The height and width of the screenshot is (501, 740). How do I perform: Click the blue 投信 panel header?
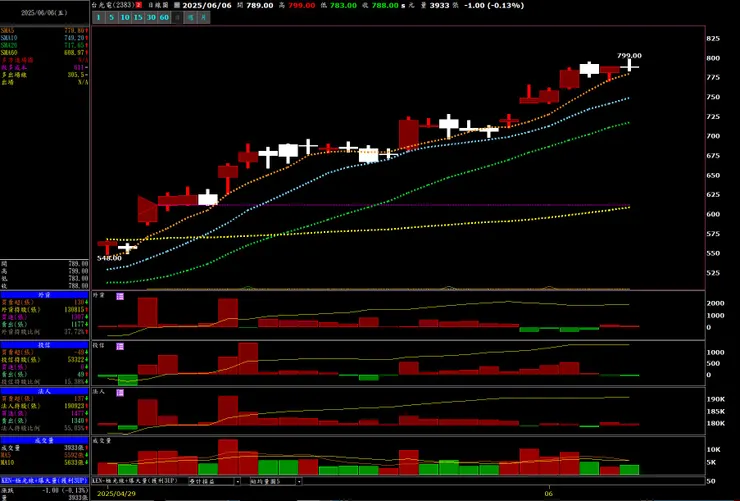(44, 345)
